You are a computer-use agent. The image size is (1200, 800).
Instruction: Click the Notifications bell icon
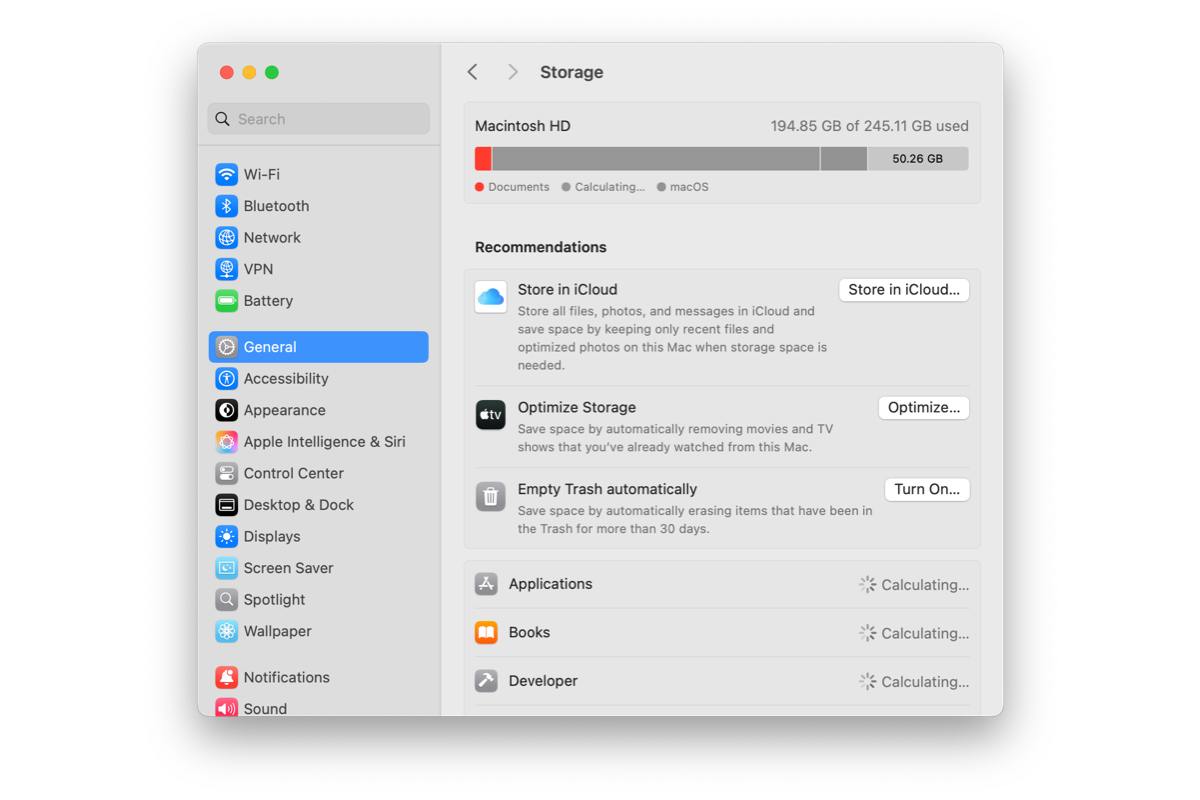(x=227, y=677)
